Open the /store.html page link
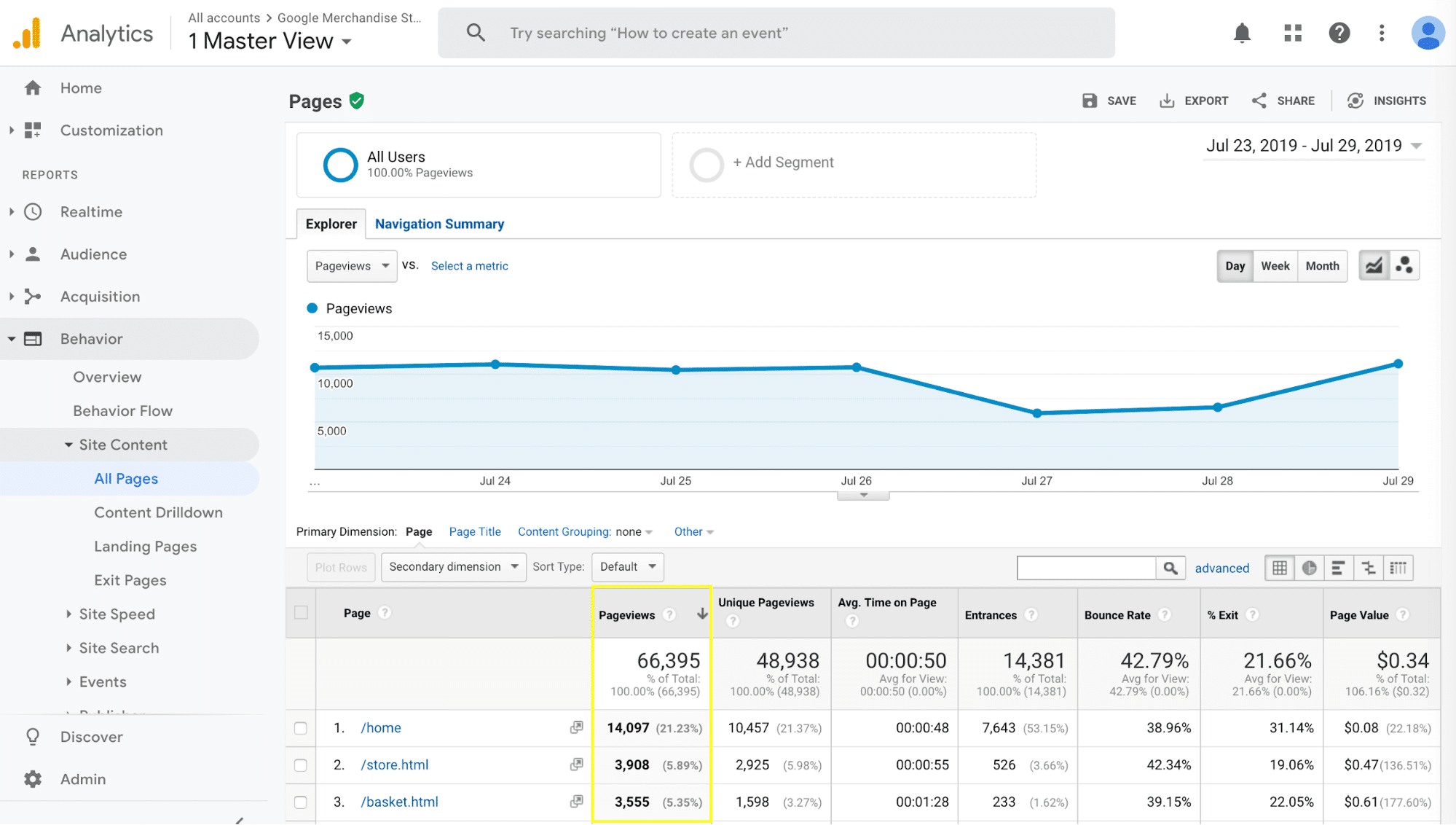 (x=395, y=765)
